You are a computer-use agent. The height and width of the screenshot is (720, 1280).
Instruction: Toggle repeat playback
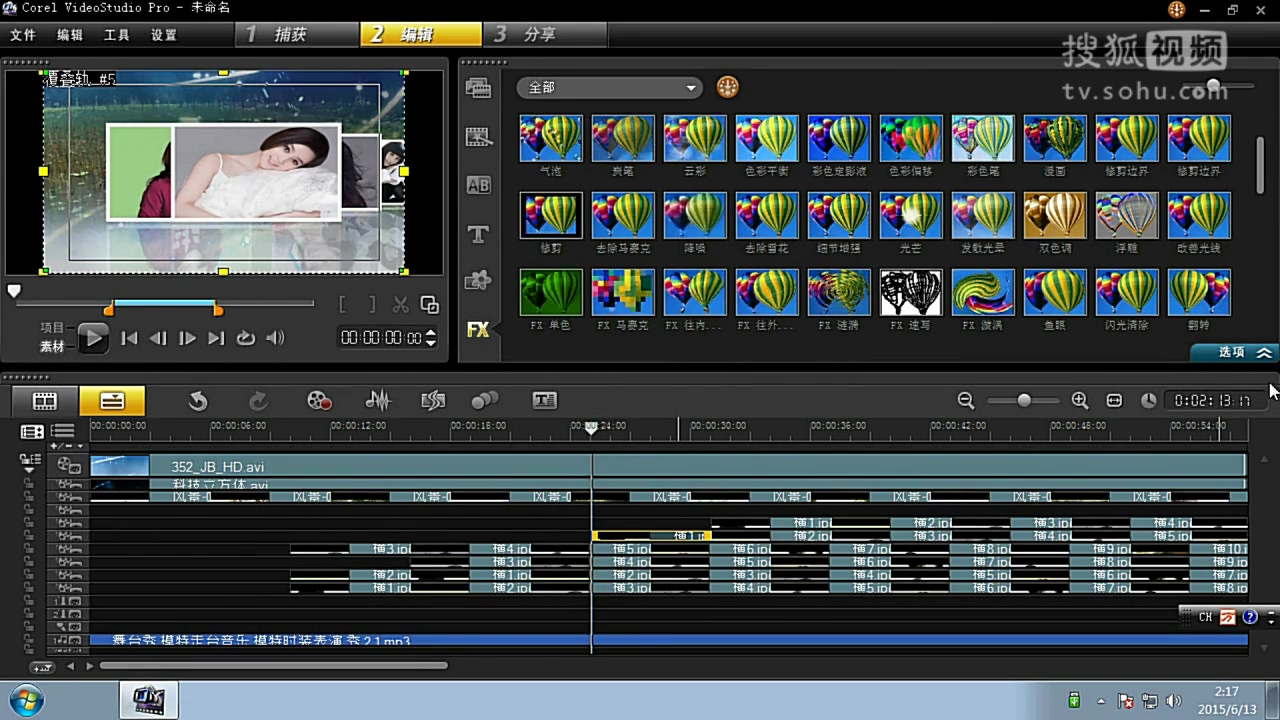coord(245,338)
